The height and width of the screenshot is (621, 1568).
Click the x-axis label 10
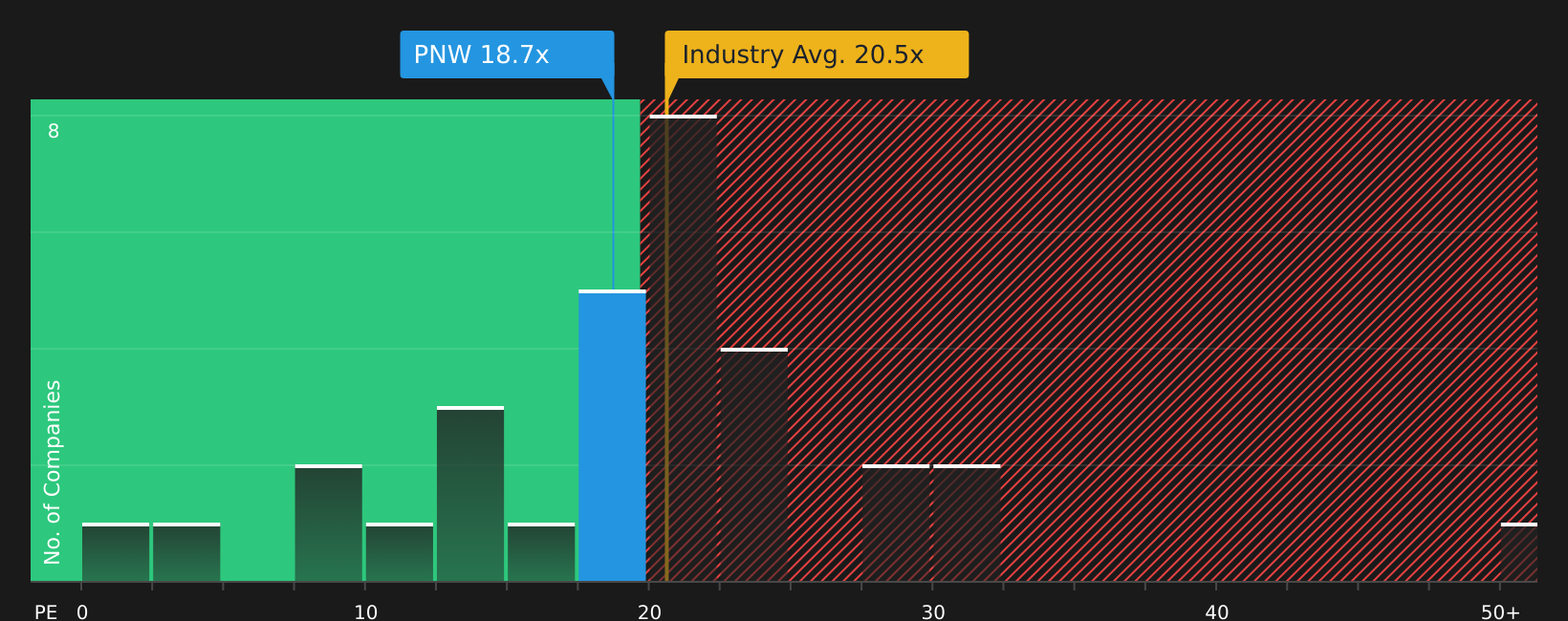point(366,612)
